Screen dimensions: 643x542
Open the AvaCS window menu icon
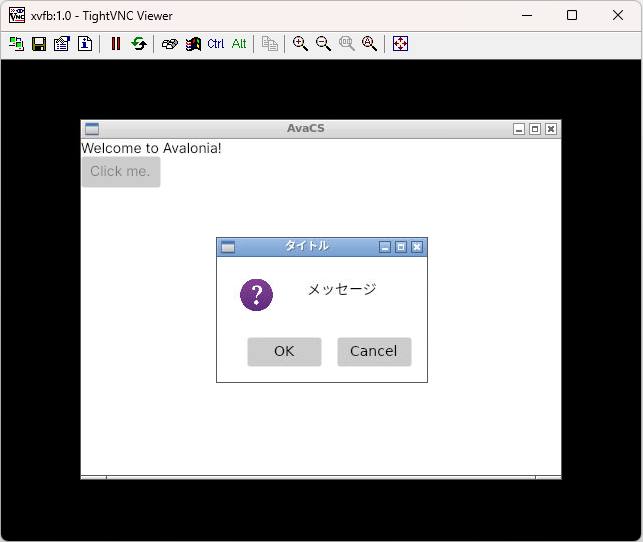click(x=91, y=129)
